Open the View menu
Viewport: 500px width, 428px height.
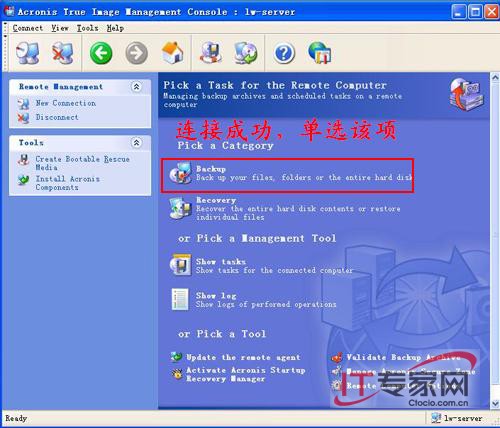pos(60,28)
